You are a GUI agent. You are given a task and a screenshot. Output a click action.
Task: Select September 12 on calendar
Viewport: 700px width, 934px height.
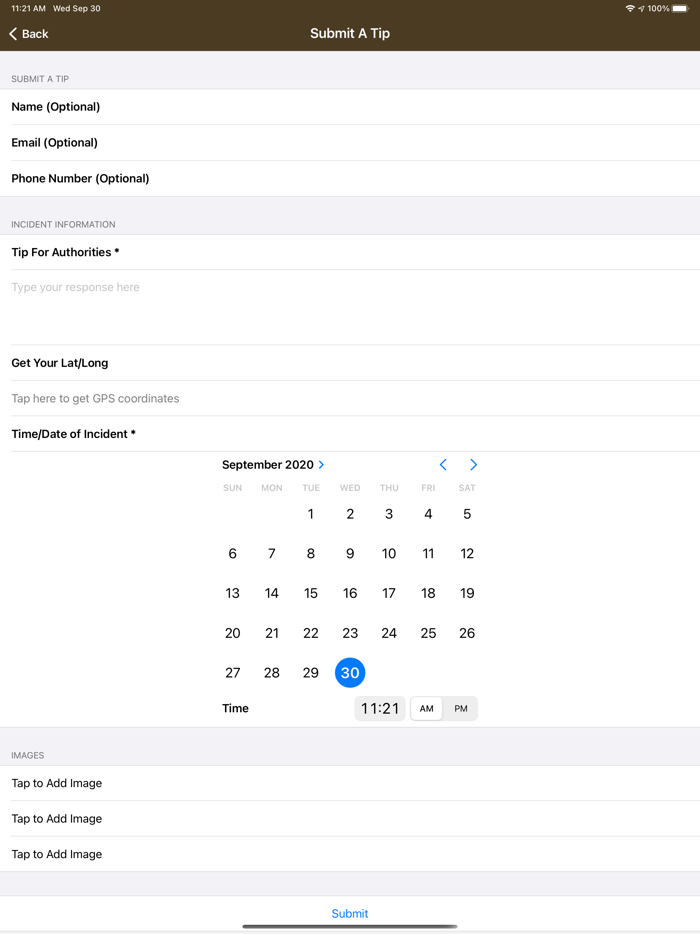click(x=467, y=553)
